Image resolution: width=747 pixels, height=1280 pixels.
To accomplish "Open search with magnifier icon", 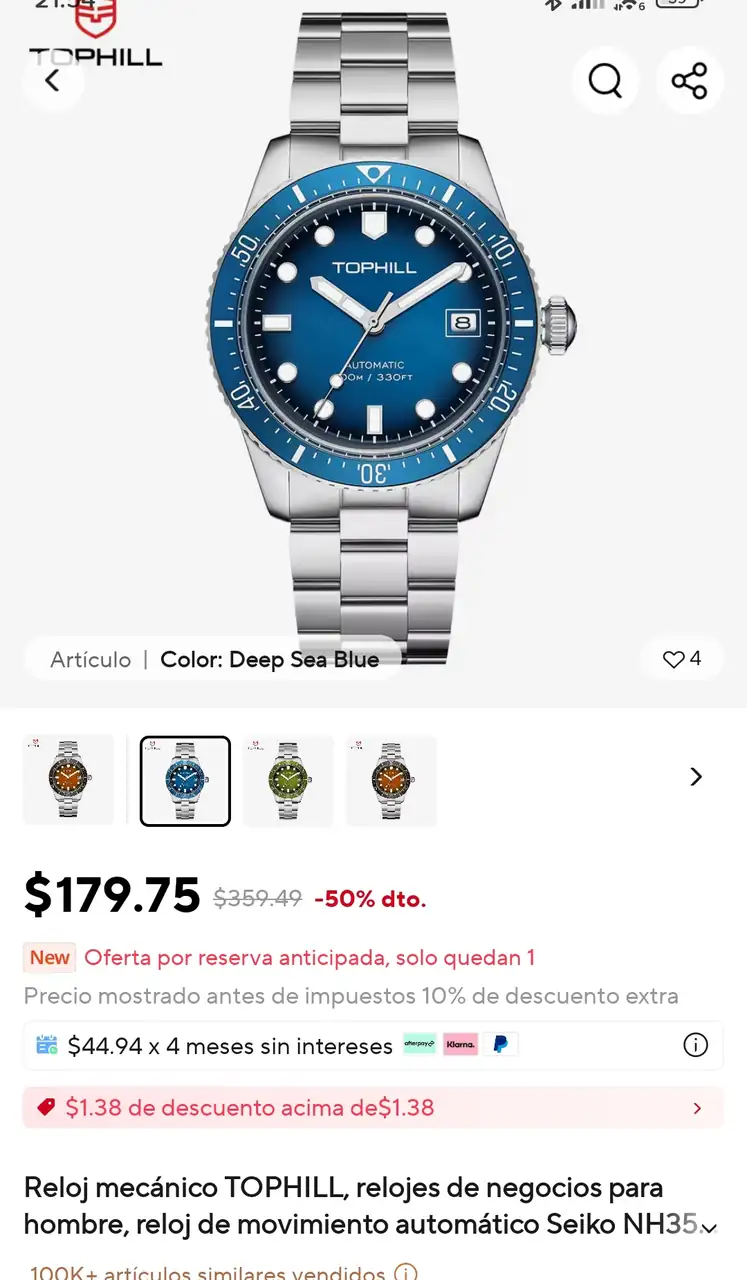I will pos(605,80).
